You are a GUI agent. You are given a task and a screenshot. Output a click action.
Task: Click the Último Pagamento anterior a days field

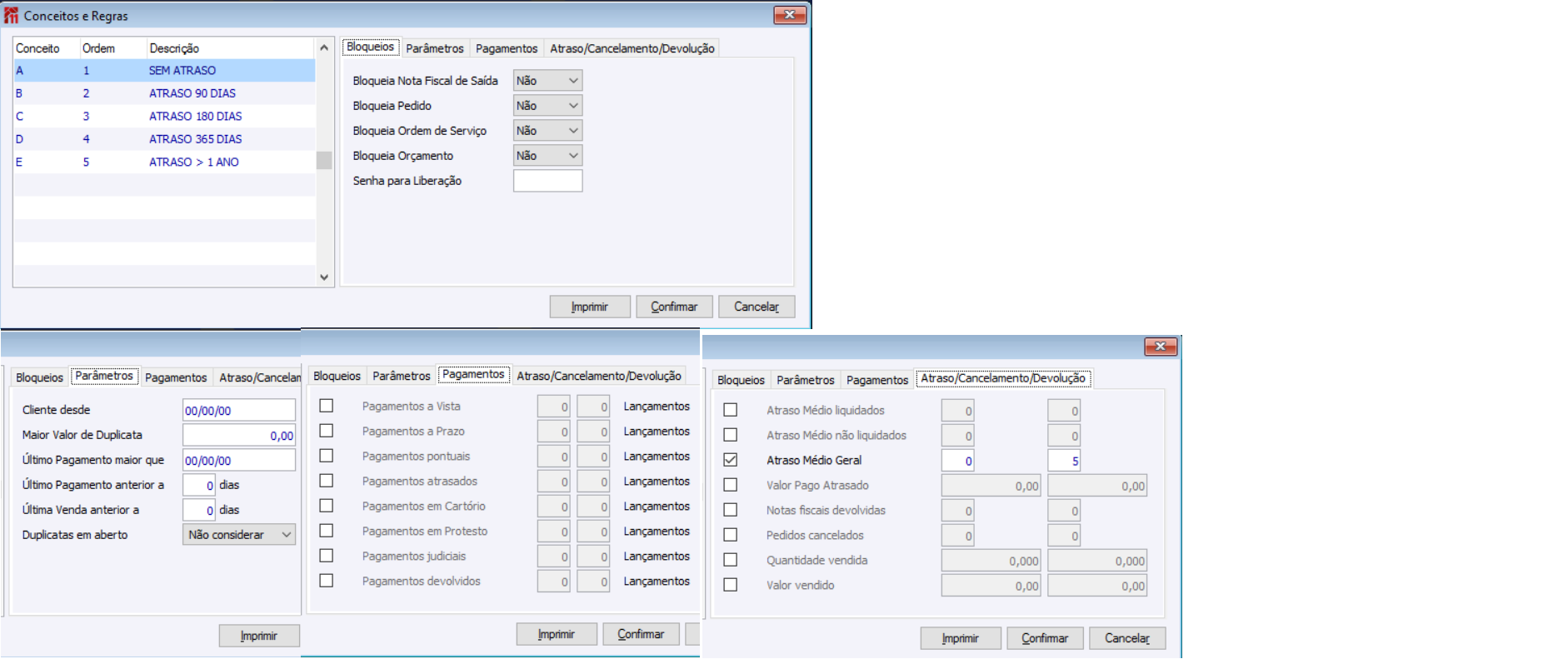click(x=199, y=485)
